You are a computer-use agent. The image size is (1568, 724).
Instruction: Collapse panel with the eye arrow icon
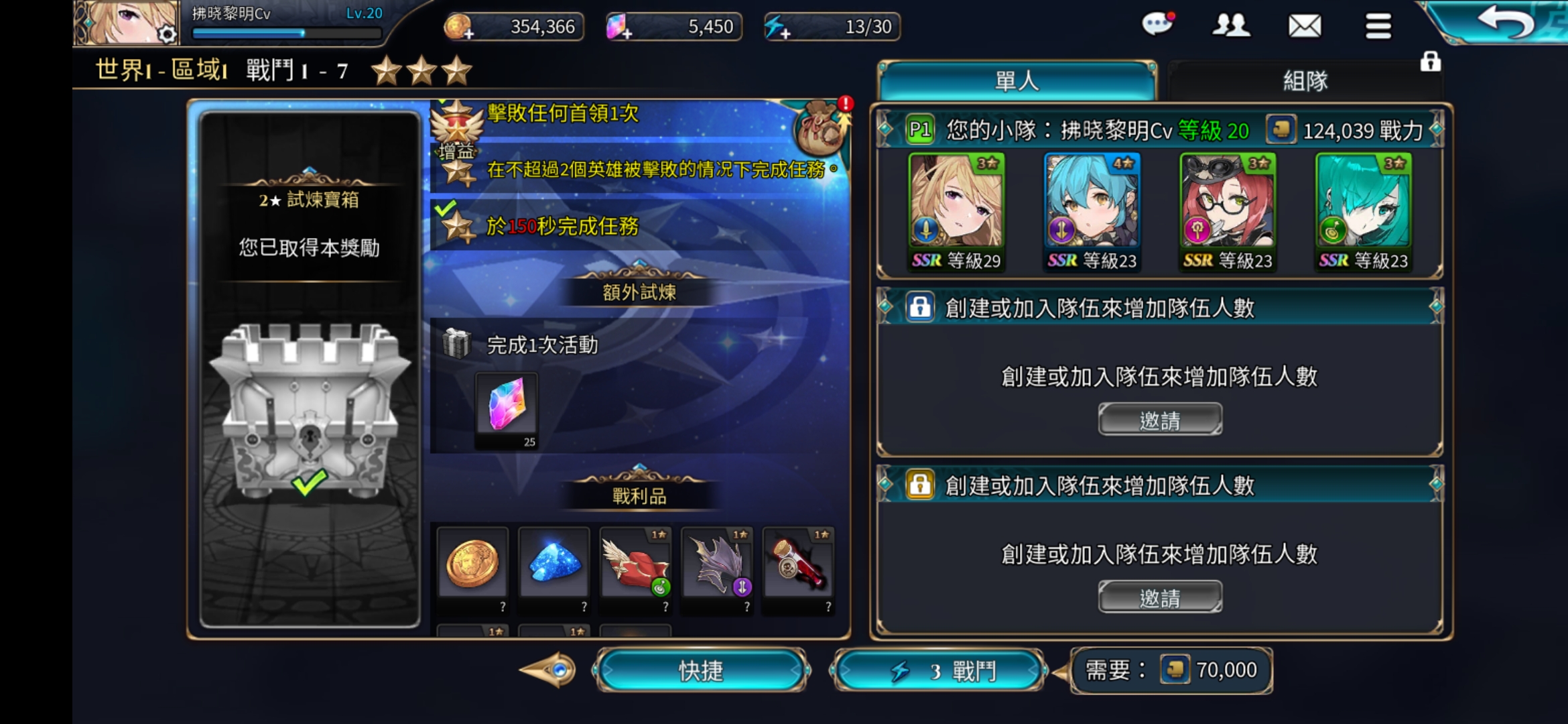point(548,670)
